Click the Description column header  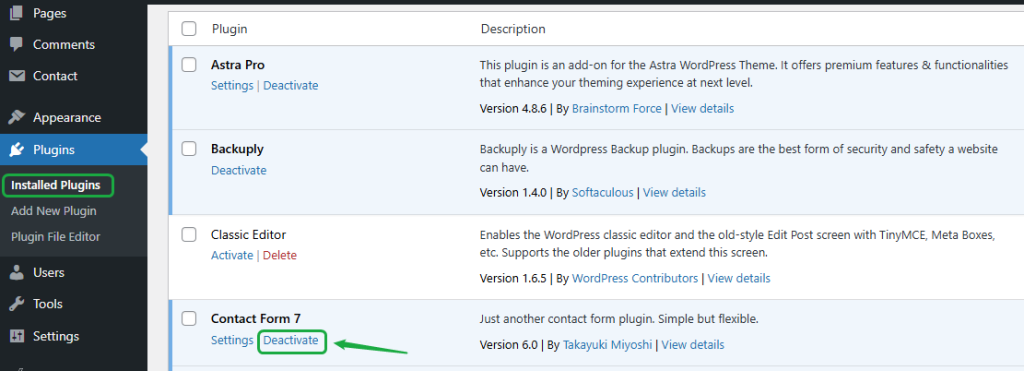pos(513,29)
